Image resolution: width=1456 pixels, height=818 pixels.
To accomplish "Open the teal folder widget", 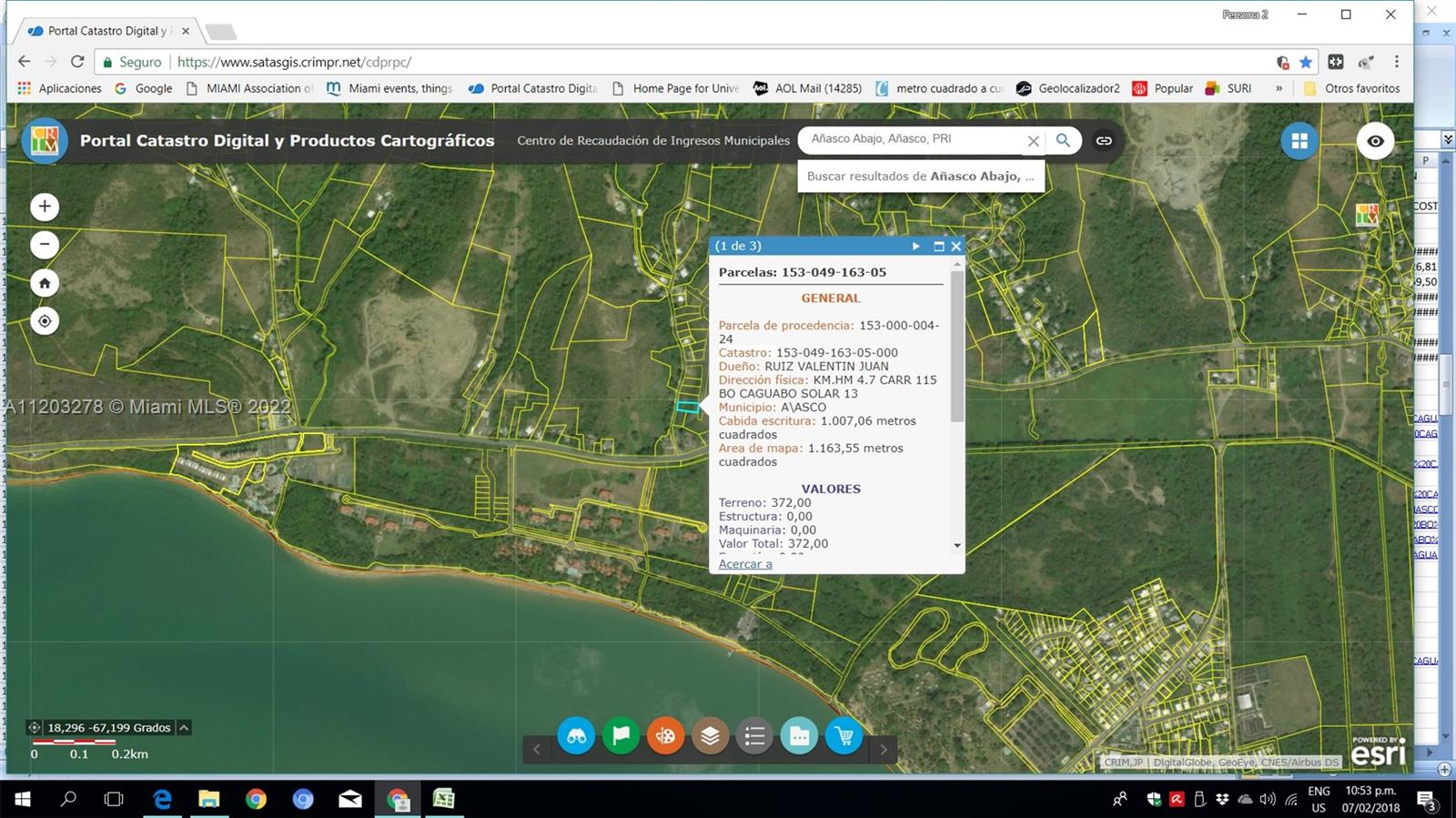I will [799, 736].
